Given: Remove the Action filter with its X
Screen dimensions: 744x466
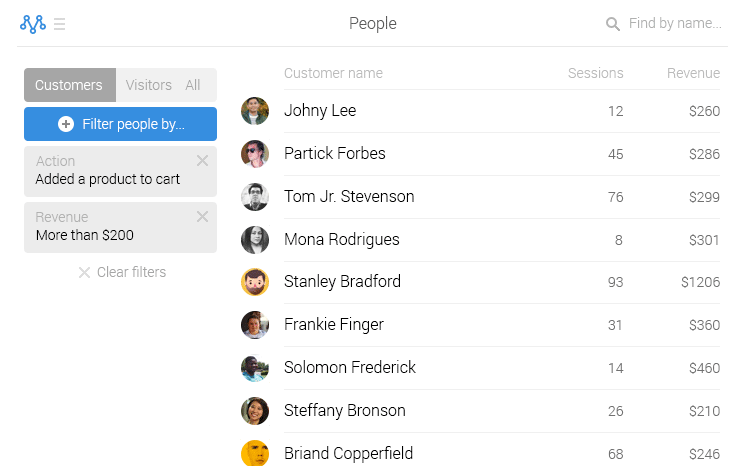Looking at the screenshot, I should click(202, 160).
